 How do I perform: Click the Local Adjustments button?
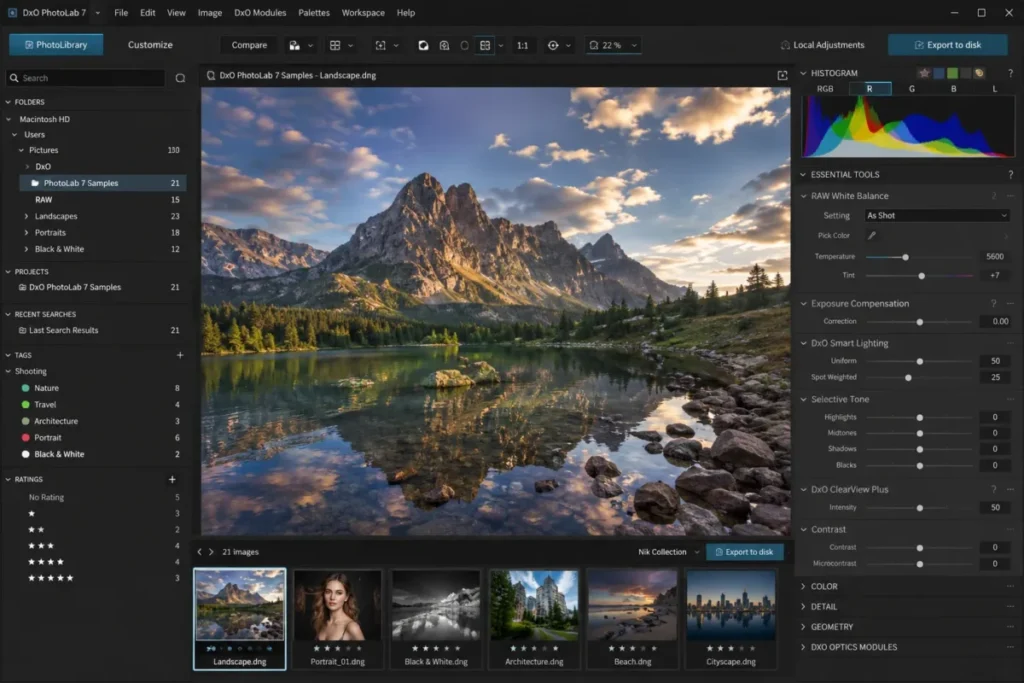coord(822,45)
